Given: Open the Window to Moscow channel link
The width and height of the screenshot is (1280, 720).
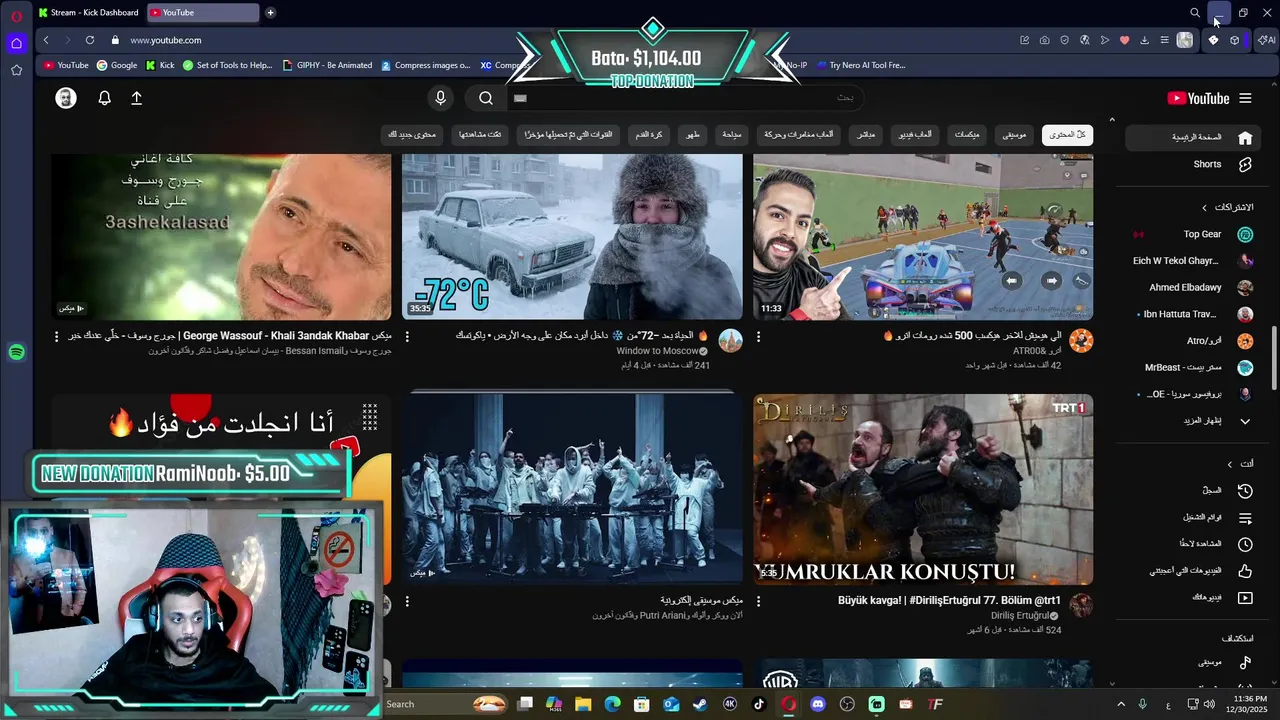Looking at the screenshot, I should [657, 351].
